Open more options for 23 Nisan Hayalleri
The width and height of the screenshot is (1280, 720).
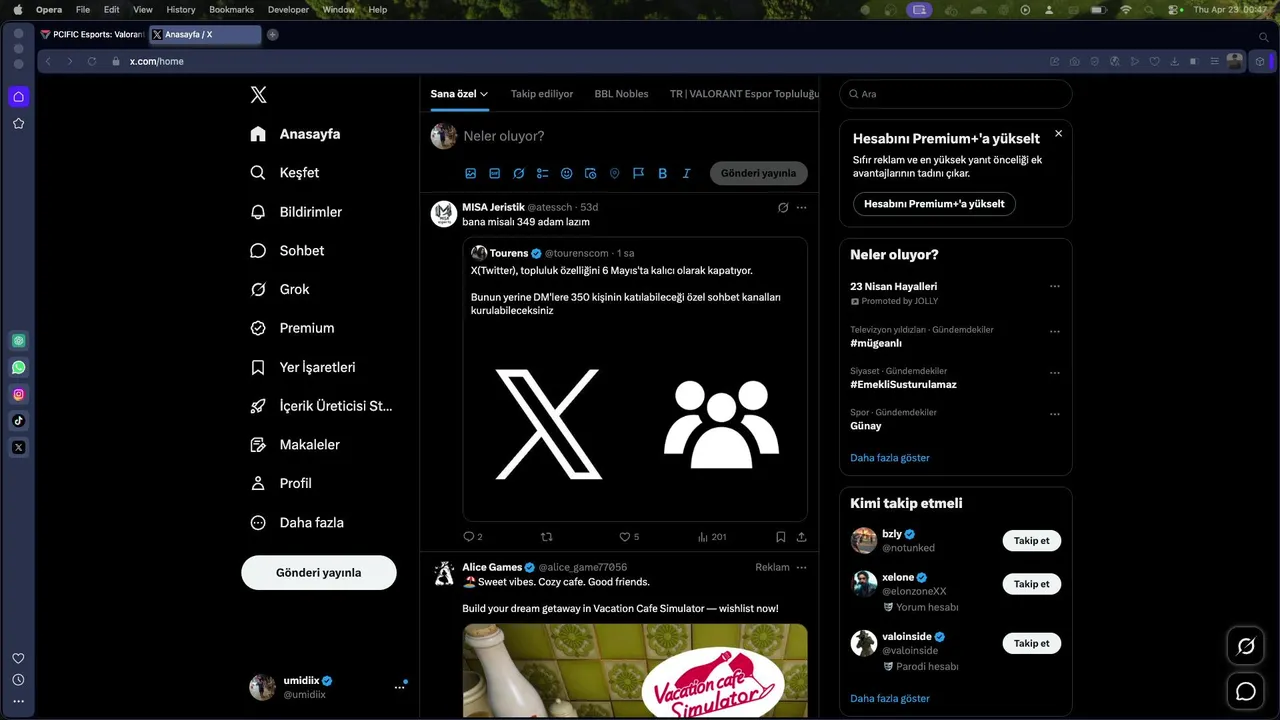[1054, 287]
